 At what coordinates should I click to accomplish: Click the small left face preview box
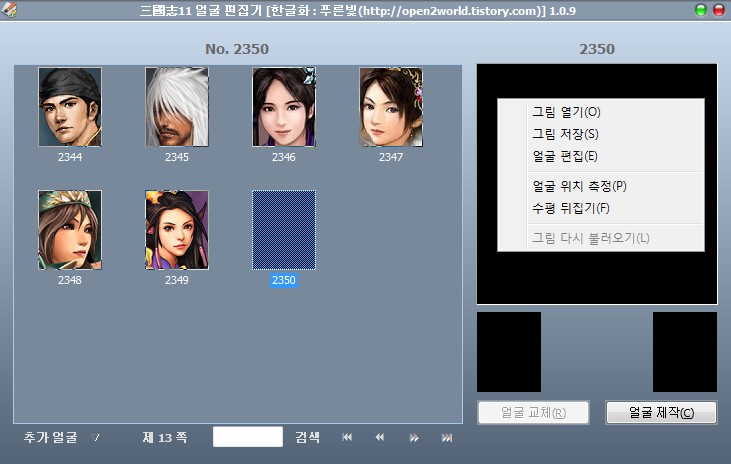(x=509, y=352)
